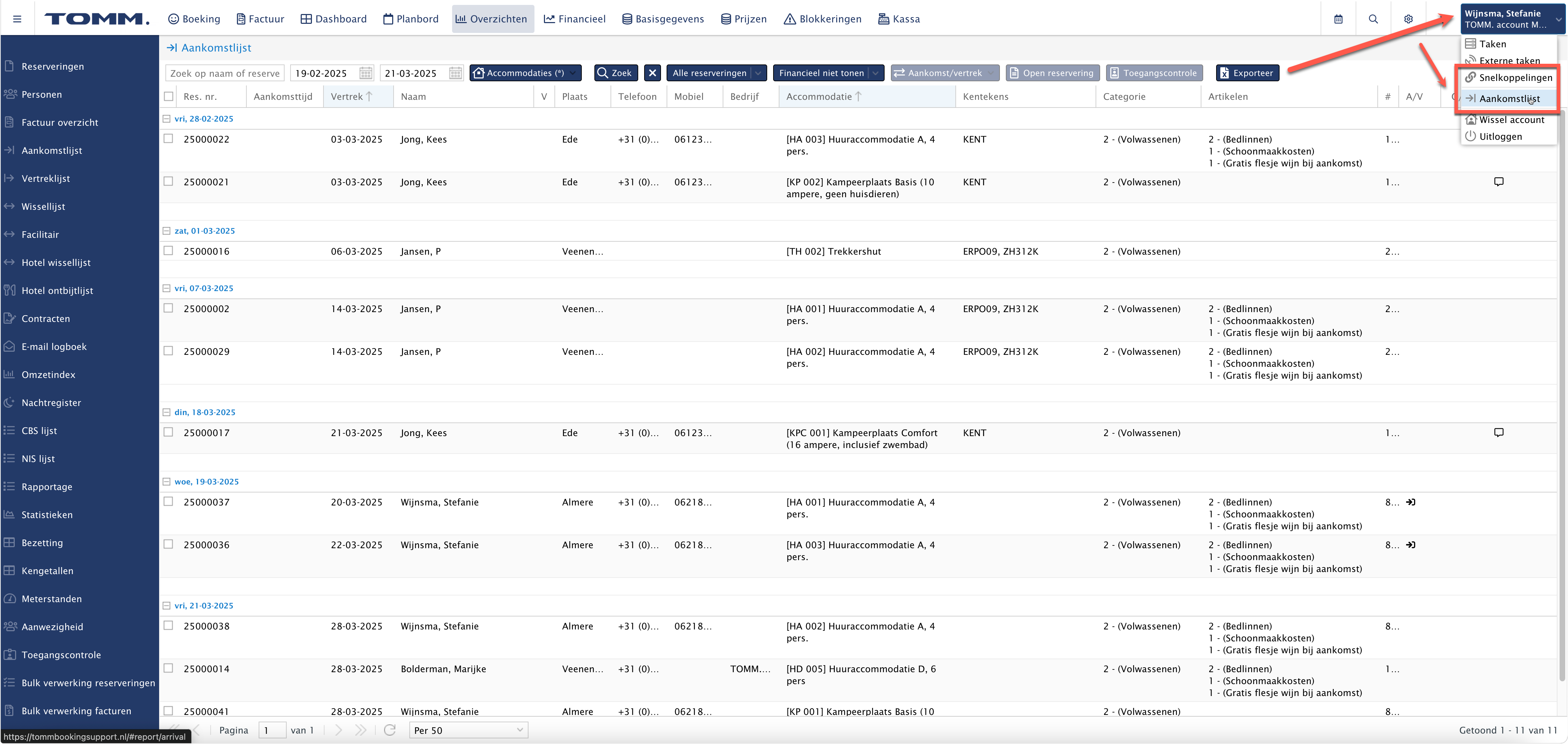The image size is (1568, 744).
Task: Open date picker for 19-02-2025 field
Action: click(366, 73)
